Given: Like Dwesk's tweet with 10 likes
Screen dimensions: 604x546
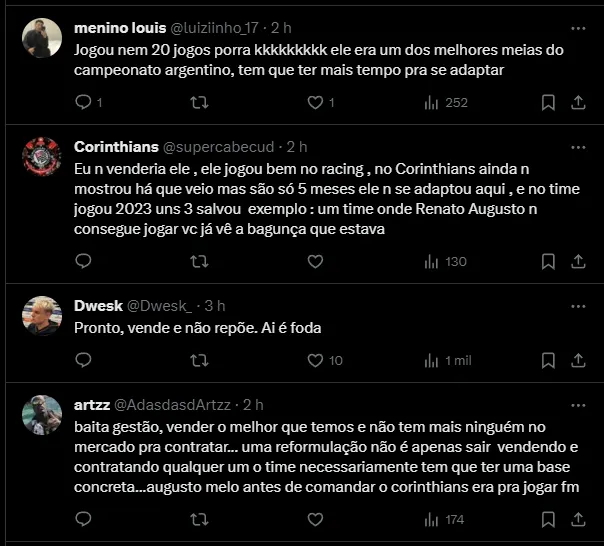Looking at the screenshot, I should click(x=324, y=360).
